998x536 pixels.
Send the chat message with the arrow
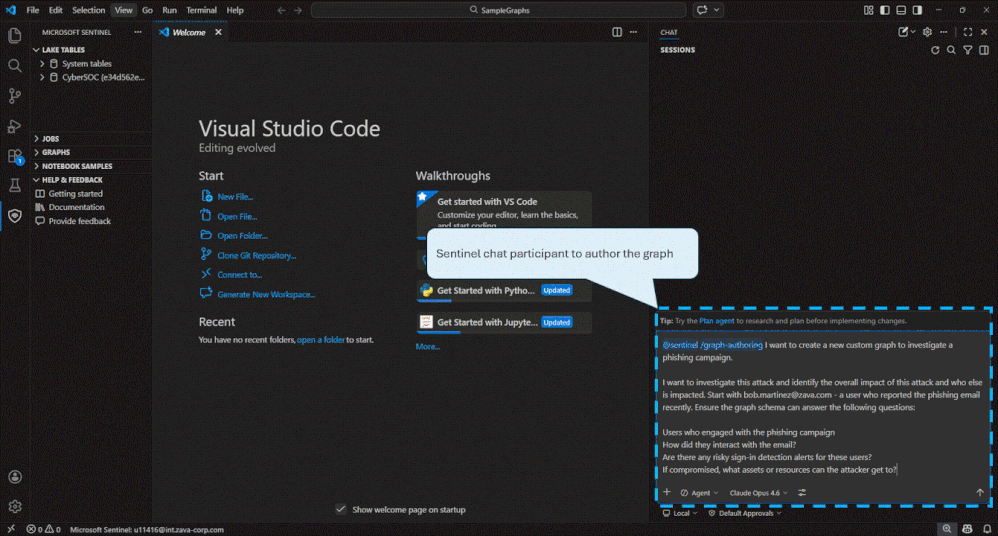(x=980, y=492)
